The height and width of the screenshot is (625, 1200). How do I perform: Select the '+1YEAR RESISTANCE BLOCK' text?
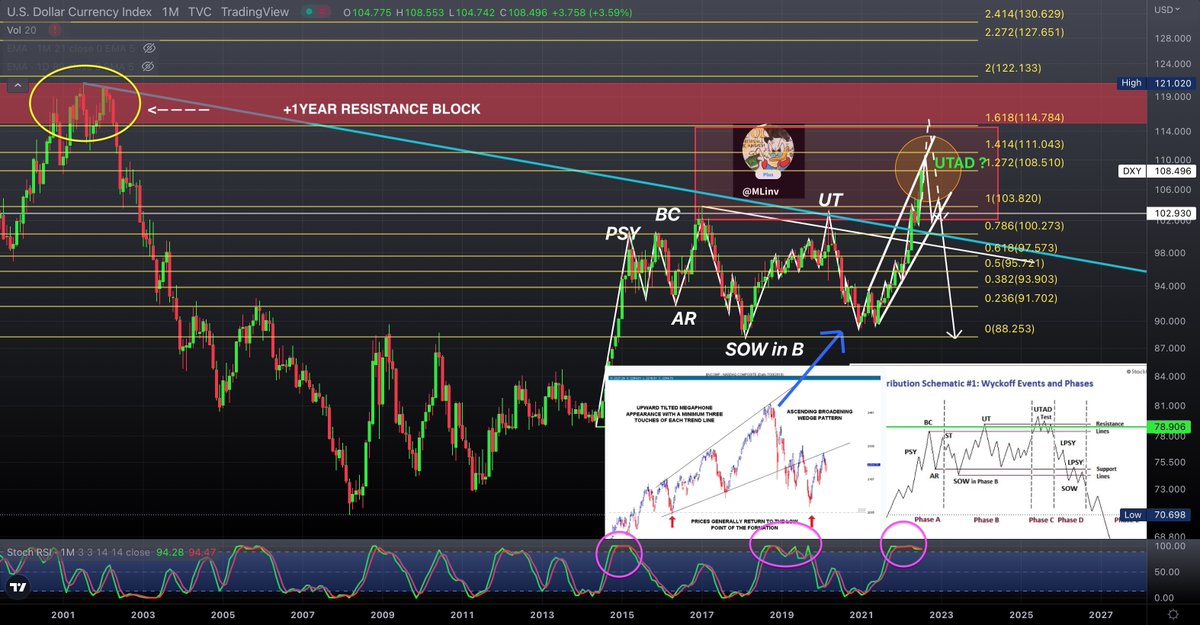(x=381, y=109)
